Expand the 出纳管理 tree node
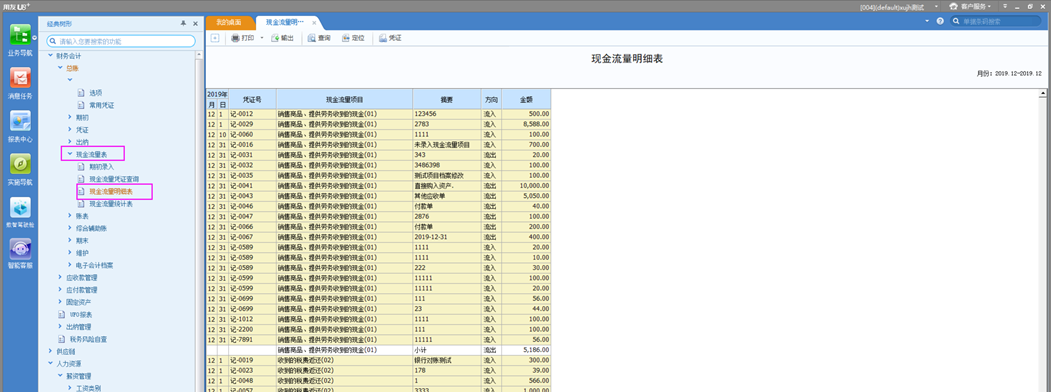The height and width of the screenshot is (392, 1051). [60, 327]
